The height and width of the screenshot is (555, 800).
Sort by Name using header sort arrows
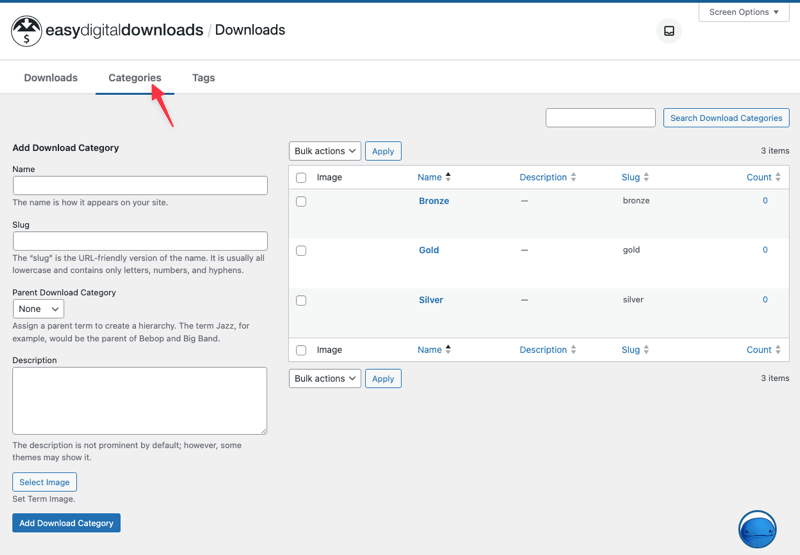coord(448,177)
